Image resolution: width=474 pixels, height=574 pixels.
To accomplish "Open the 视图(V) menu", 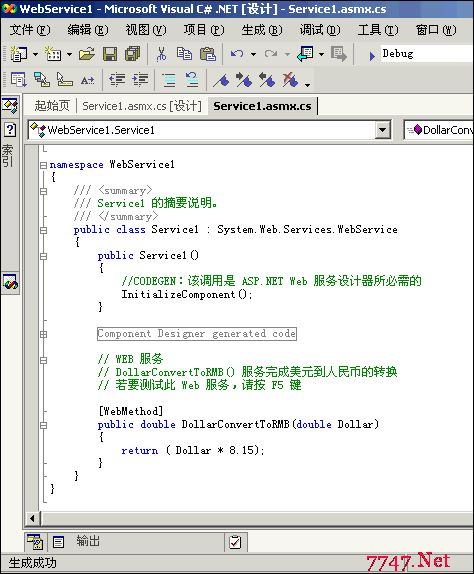I will point(146,30).
